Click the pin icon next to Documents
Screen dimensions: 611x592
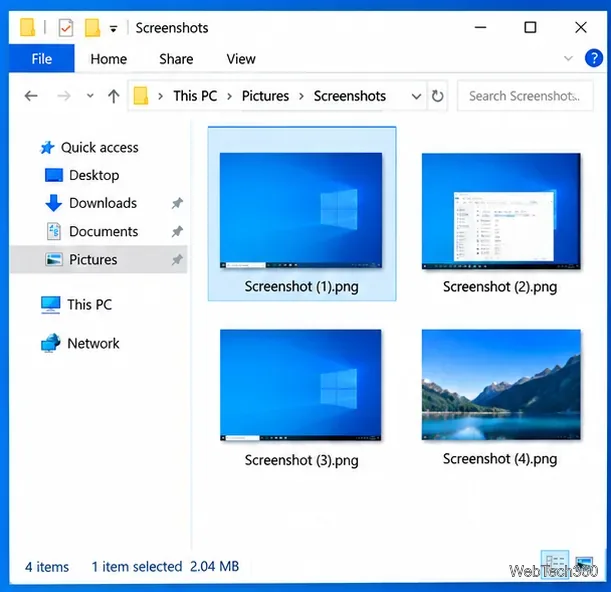pos(177,231)
